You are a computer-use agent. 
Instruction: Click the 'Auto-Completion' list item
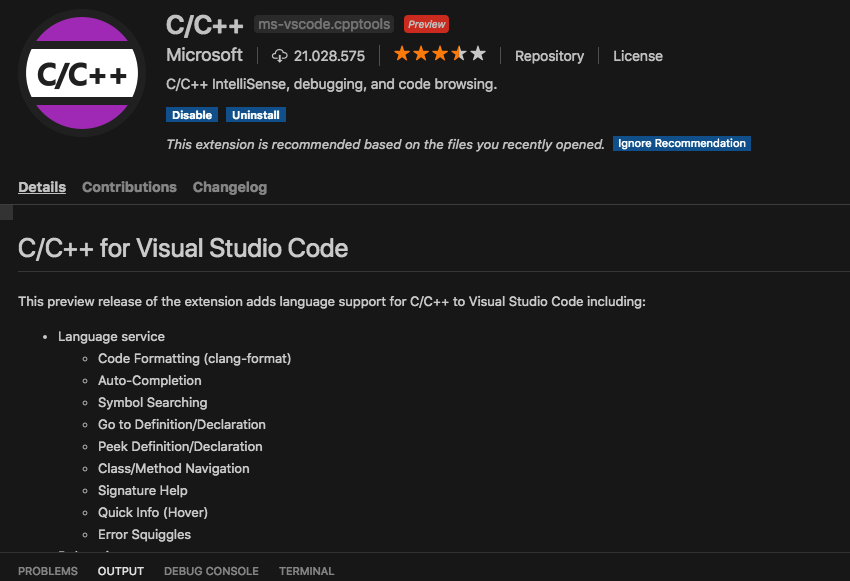tap(150, 380)
